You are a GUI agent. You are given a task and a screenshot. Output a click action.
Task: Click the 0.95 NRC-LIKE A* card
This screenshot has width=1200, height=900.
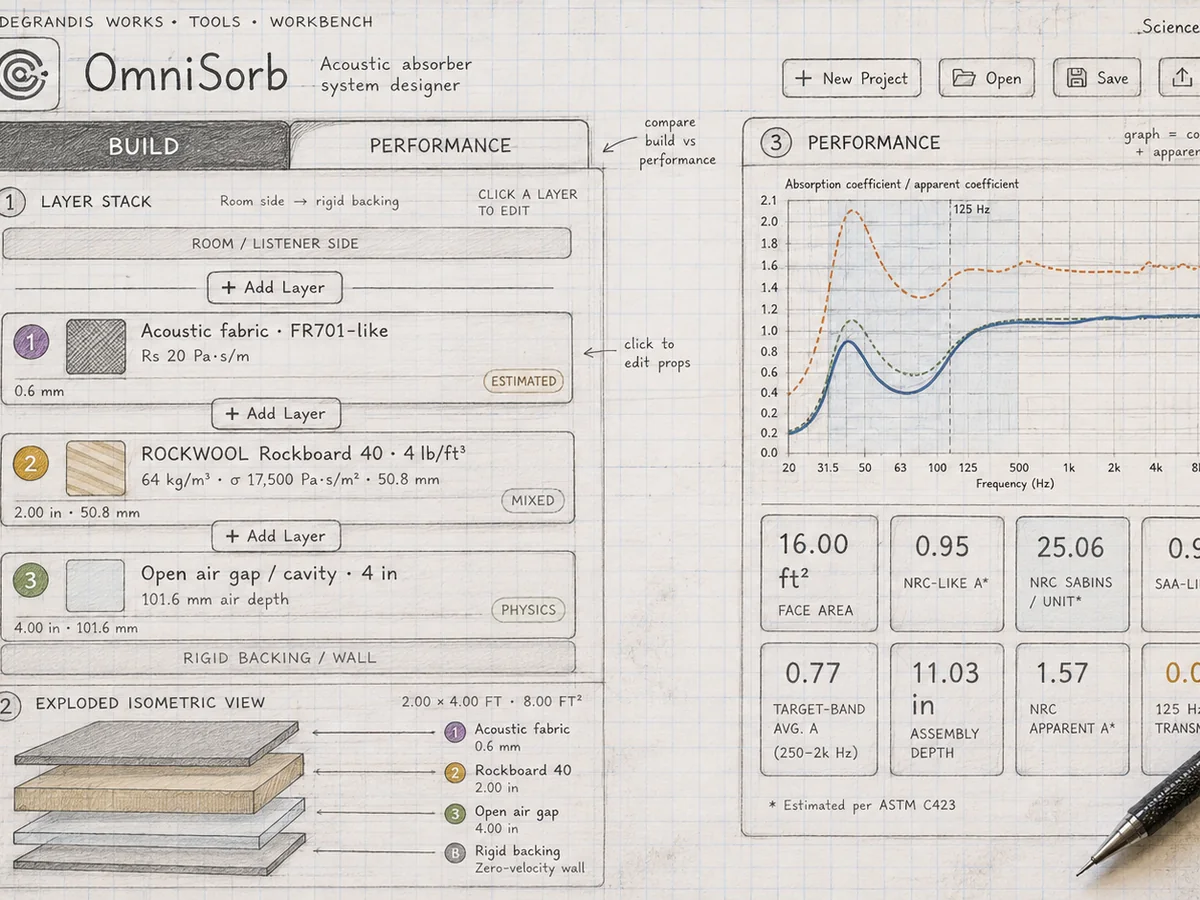pos(947,573)
